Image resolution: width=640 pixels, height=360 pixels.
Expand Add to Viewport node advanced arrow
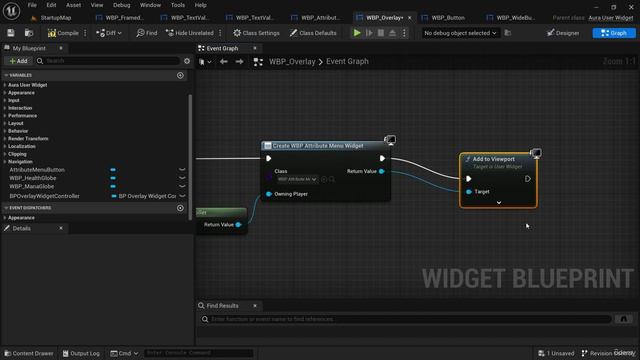click(499, 202)
